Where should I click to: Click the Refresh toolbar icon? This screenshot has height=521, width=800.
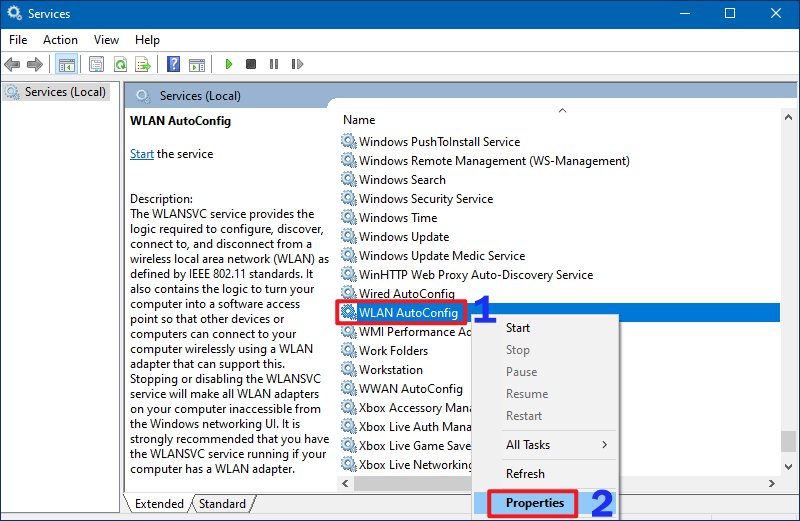pos(120,64)
